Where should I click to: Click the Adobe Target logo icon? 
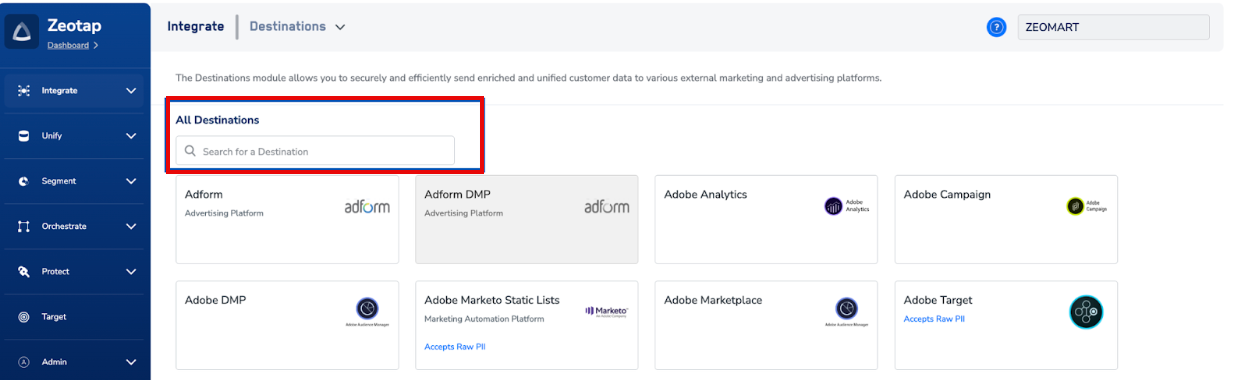1086,313
